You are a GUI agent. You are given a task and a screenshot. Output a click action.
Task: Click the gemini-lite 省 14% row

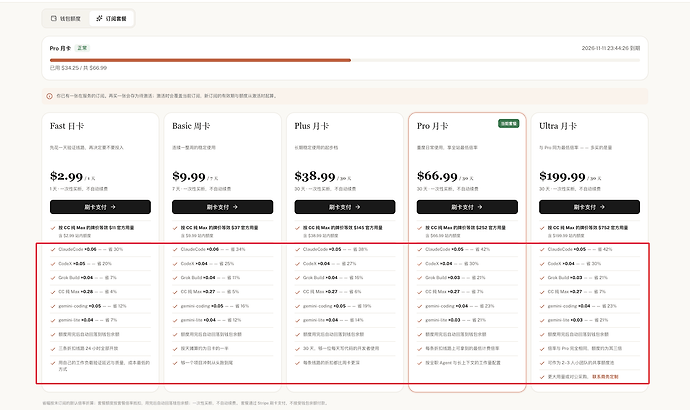click(x=345, y=320)
